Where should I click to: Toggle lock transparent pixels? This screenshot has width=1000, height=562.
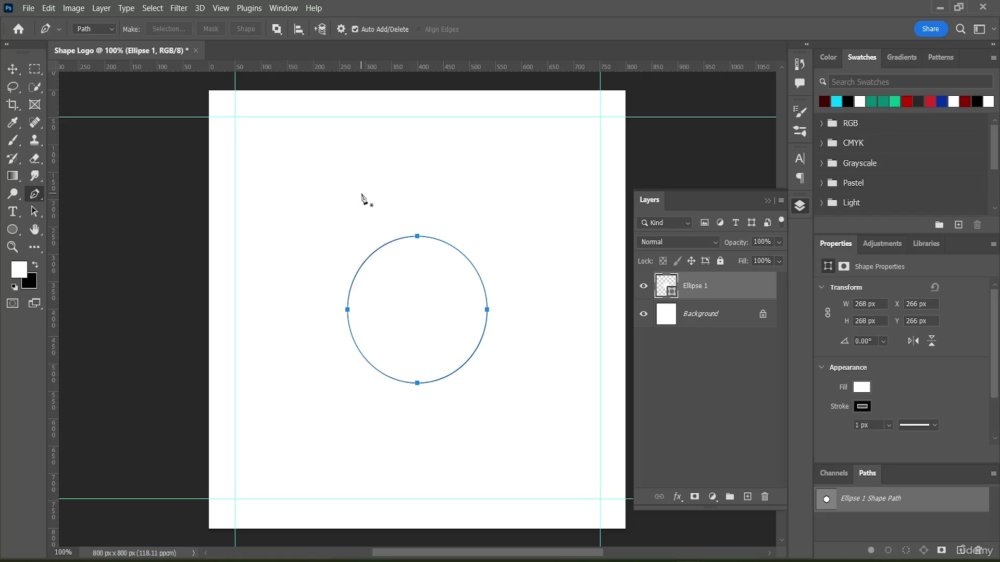pos(663,261)
